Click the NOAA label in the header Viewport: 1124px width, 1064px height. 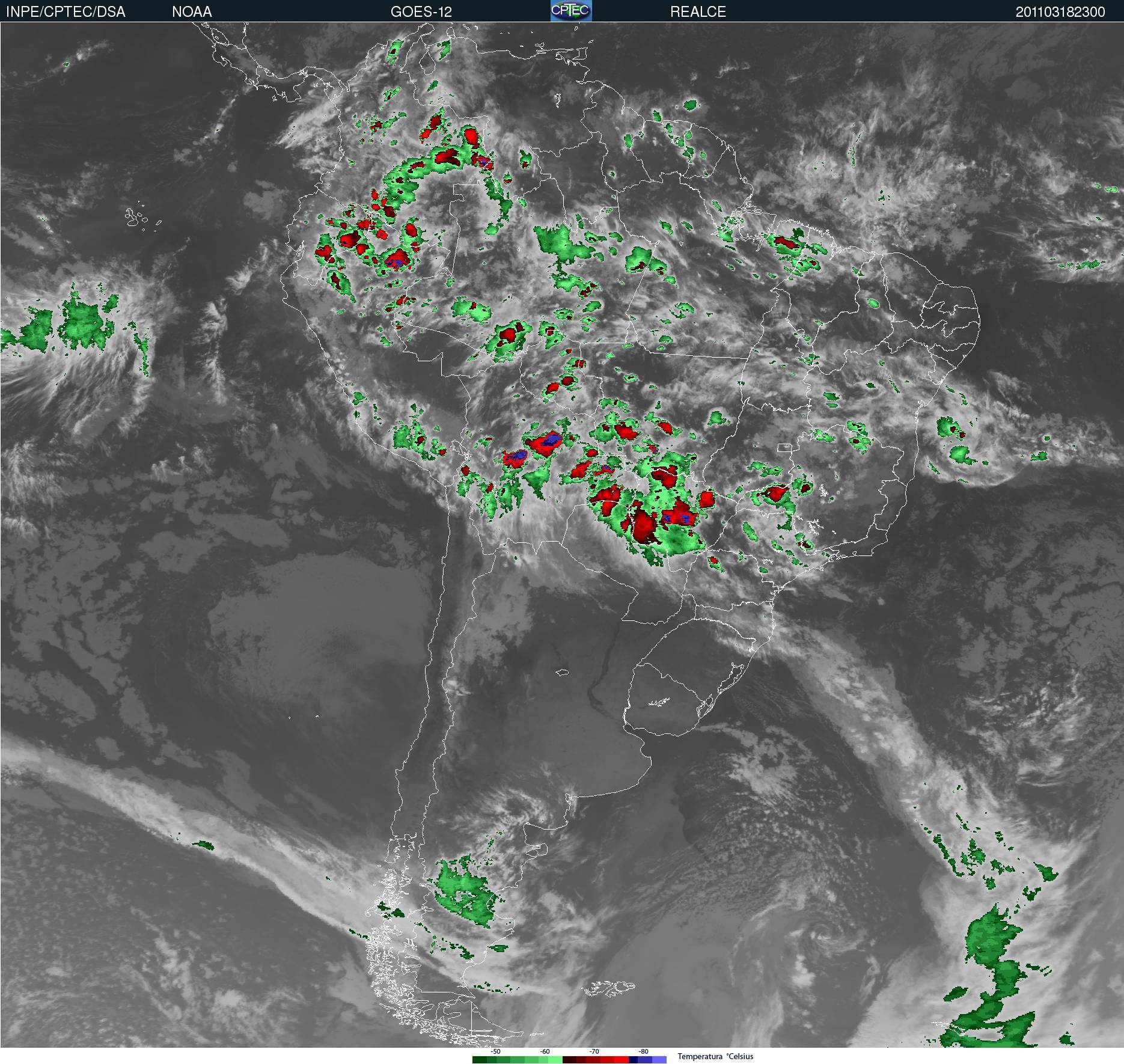pyautogui.click(x=192, y=12)
